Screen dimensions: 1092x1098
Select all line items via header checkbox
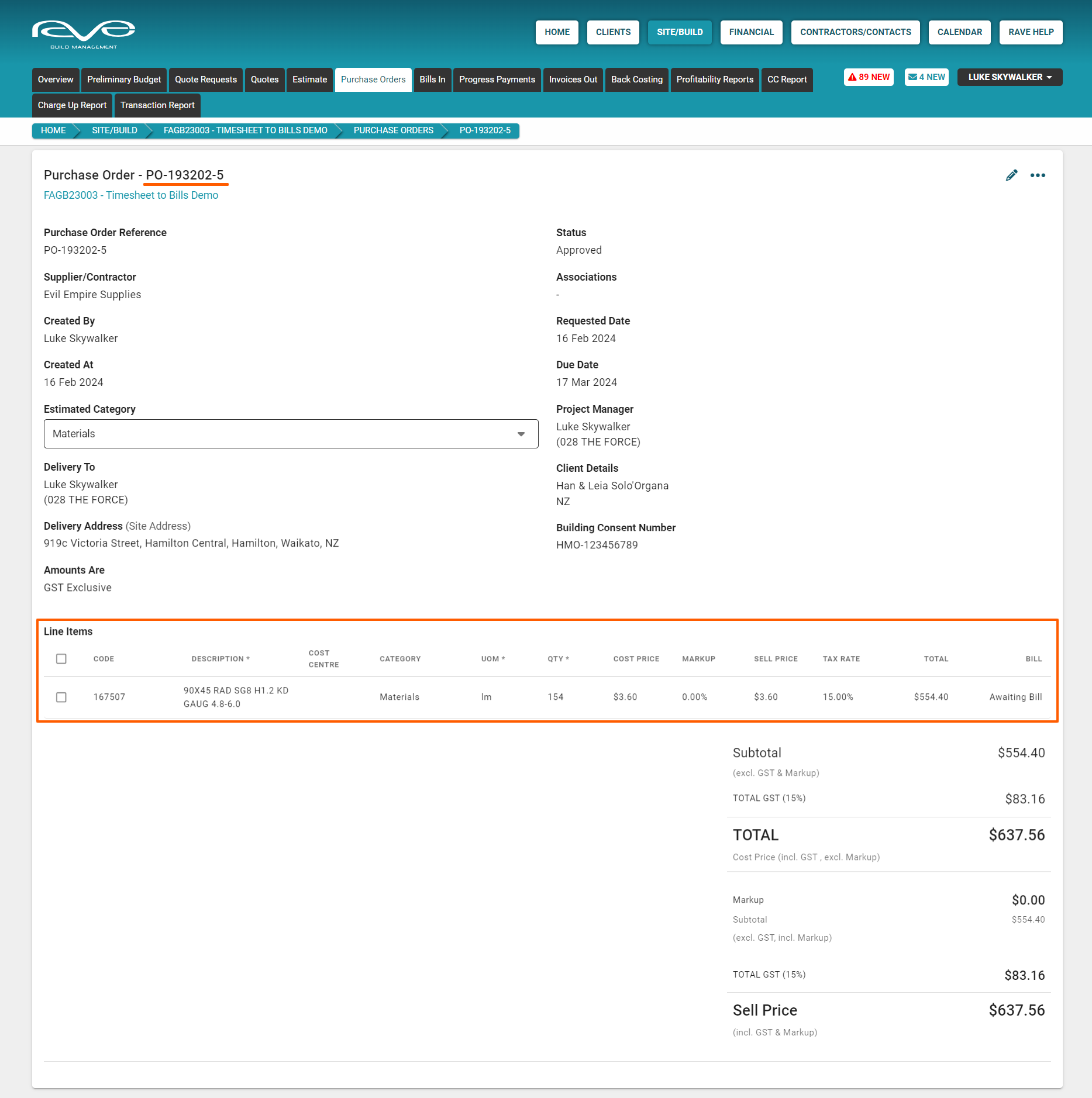(61, 659)
